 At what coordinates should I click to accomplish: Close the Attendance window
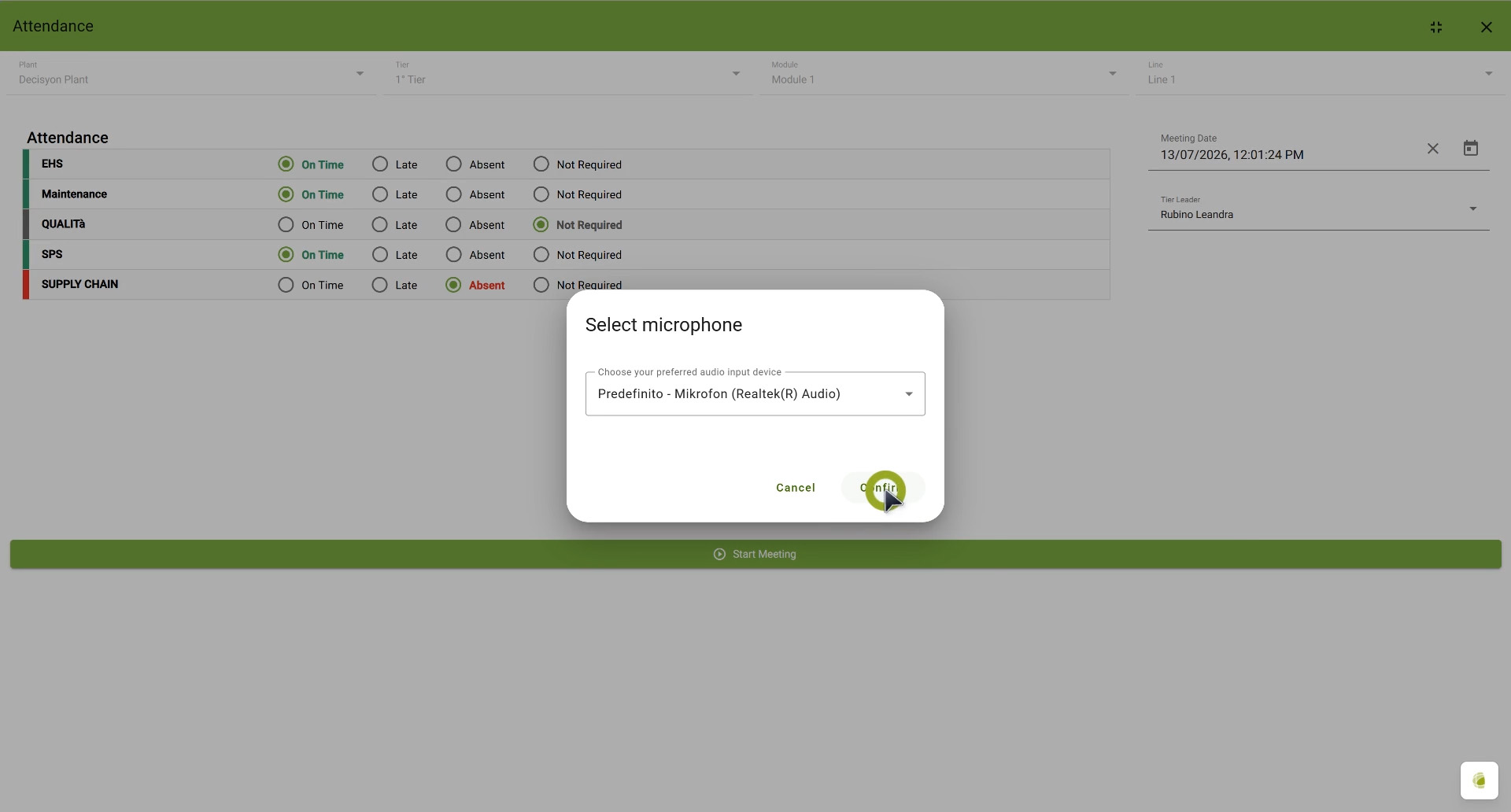coord(1487,27)
